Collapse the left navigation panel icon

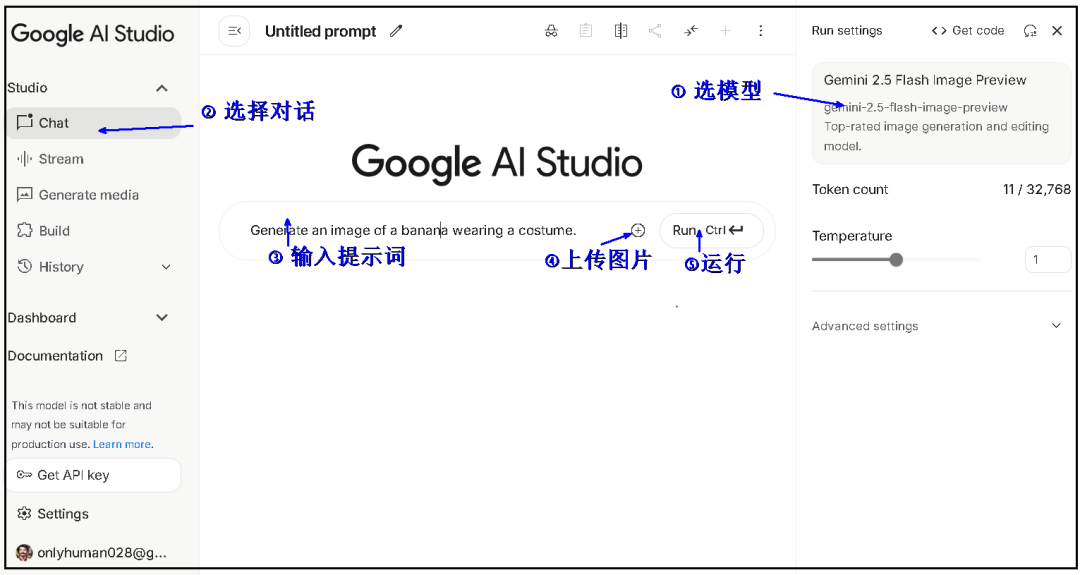pyautogui.click(x=234, y=31)
